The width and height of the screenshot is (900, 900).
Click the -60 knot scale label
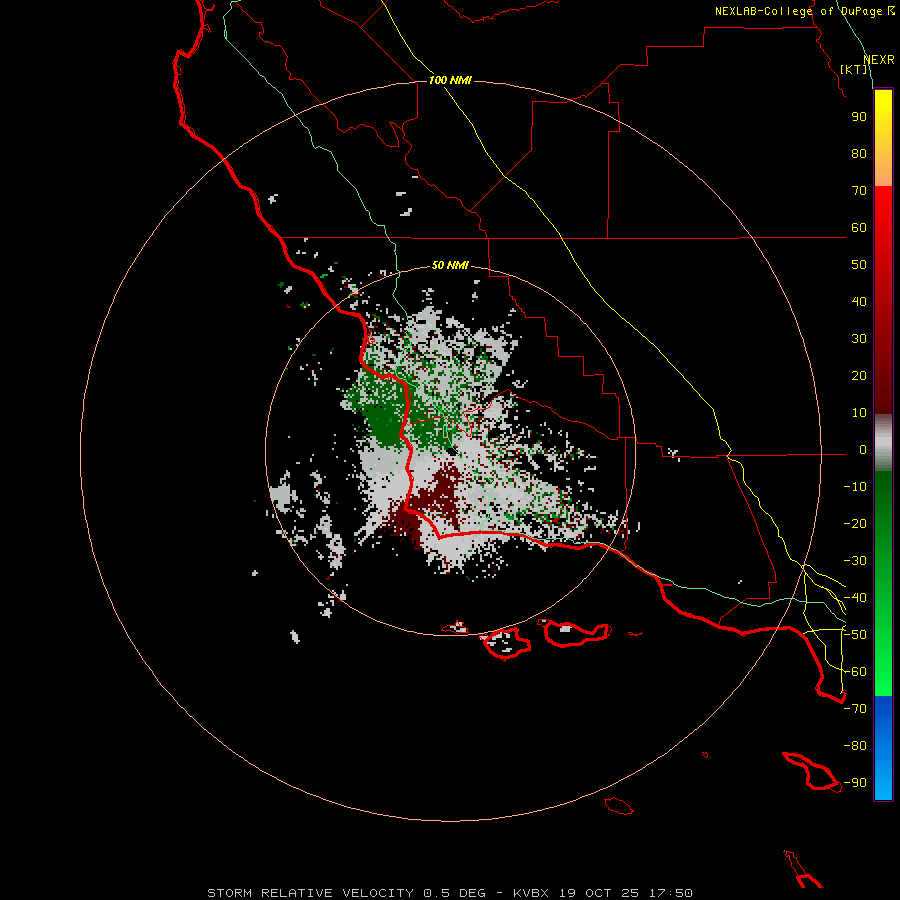(855, 672)
